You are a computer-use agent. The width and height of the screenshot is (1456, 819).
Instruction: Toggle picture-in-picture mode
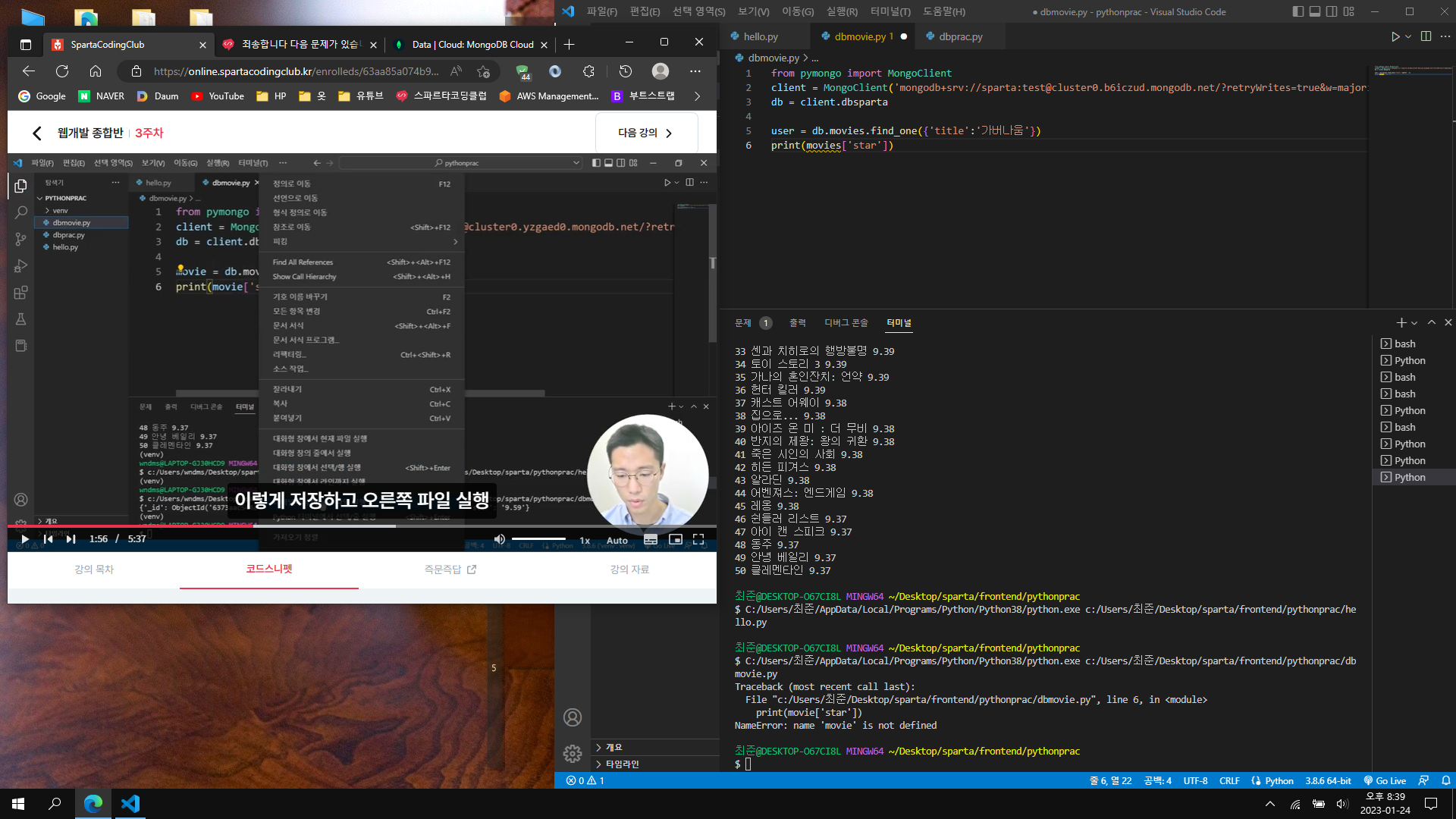click(675, 539)
